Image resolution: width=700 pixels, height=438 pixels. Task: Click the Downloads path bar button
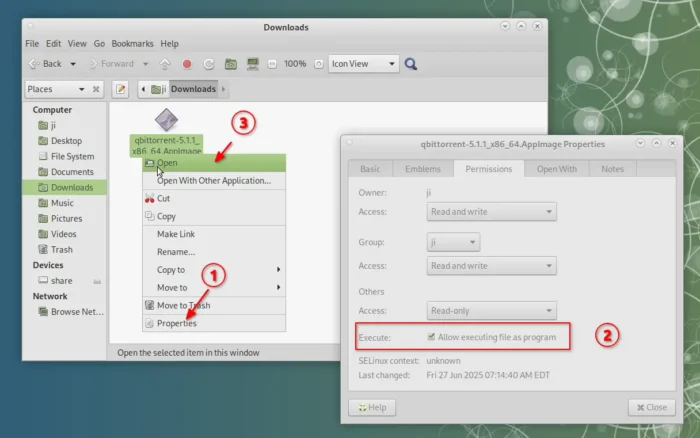(193, 89)
